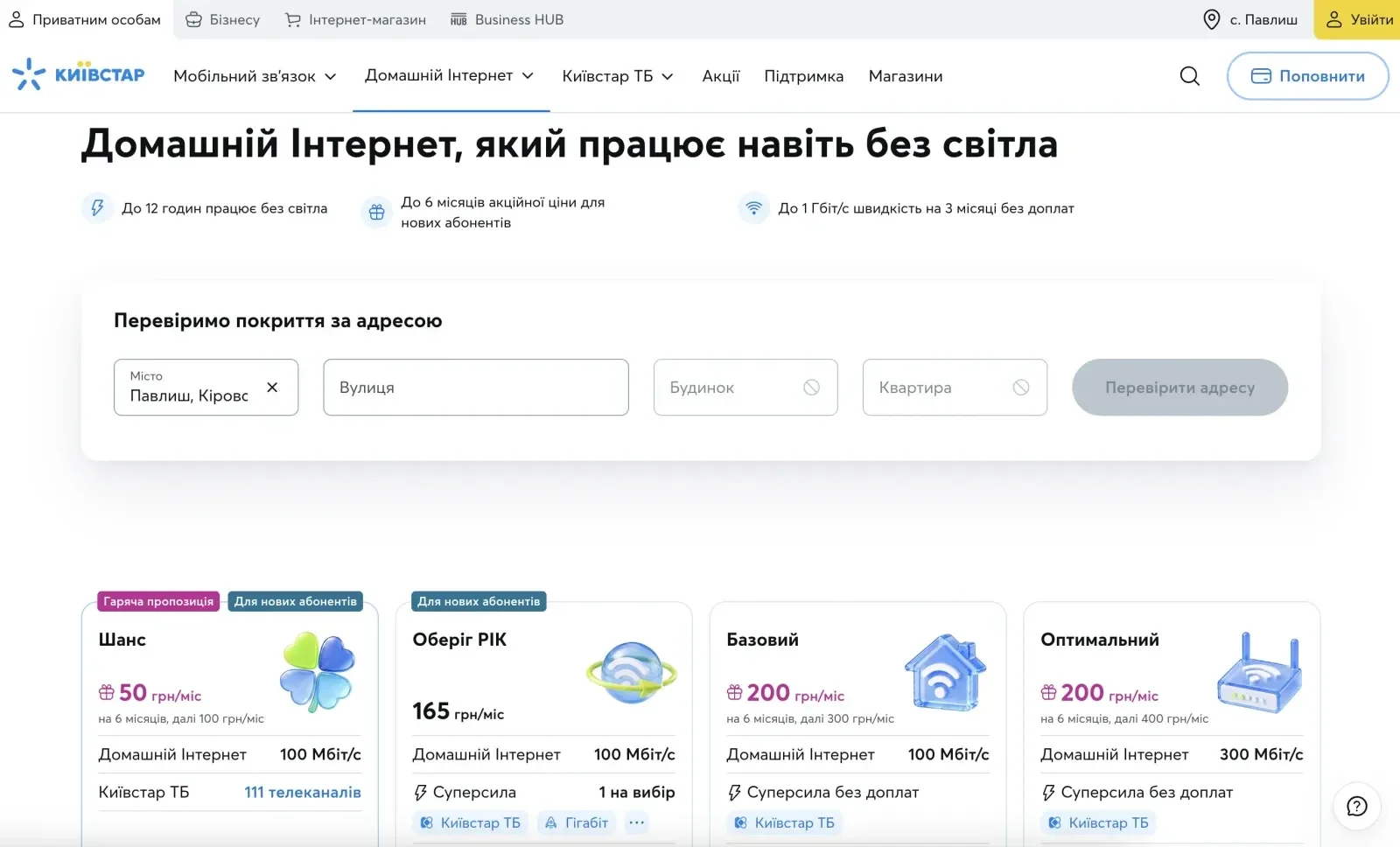This screenshot has width=1400, height=847.
Task: Open the Оптимальний tariff title
Action: tap(1100, 640)
